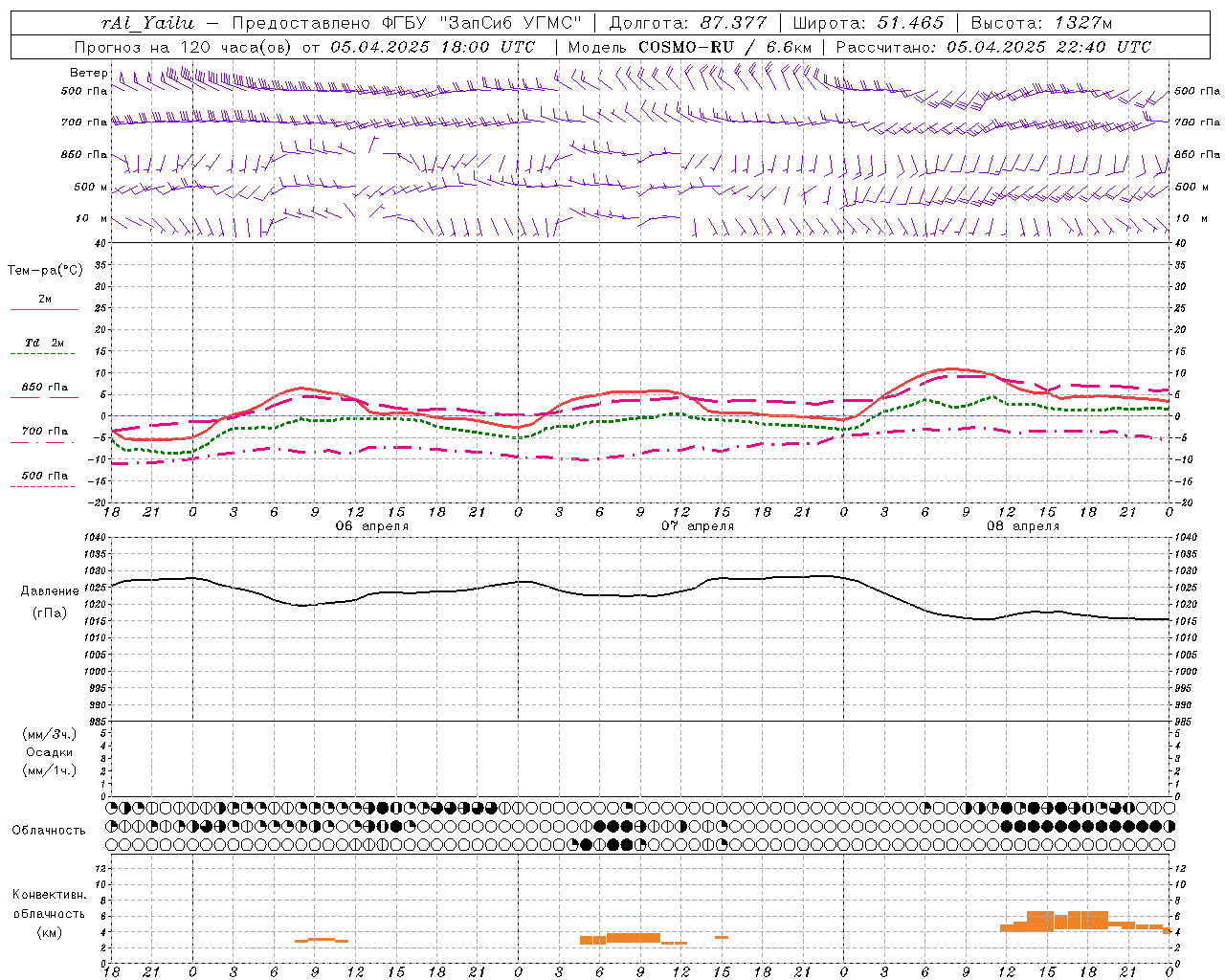The height and width of the screenshot is (980, 1225).
Task: Click the (гПа) unit label under Давление
Action: coord(50,612)
